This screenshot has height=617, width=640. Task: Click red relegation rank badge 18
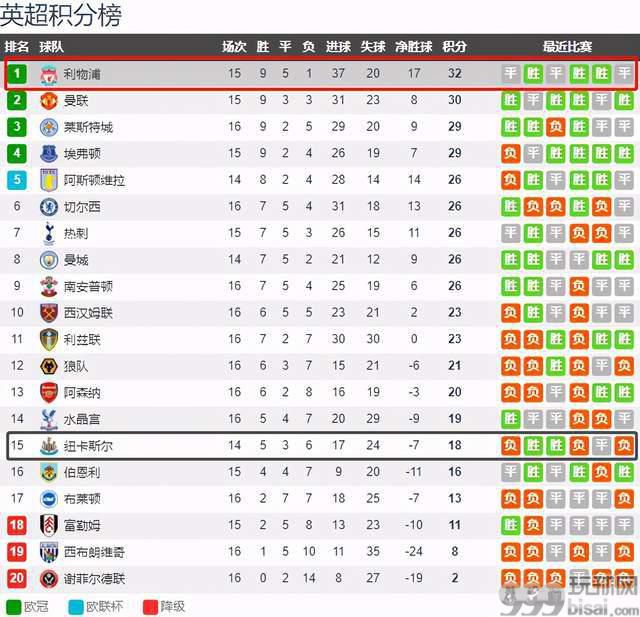point(17,525)
